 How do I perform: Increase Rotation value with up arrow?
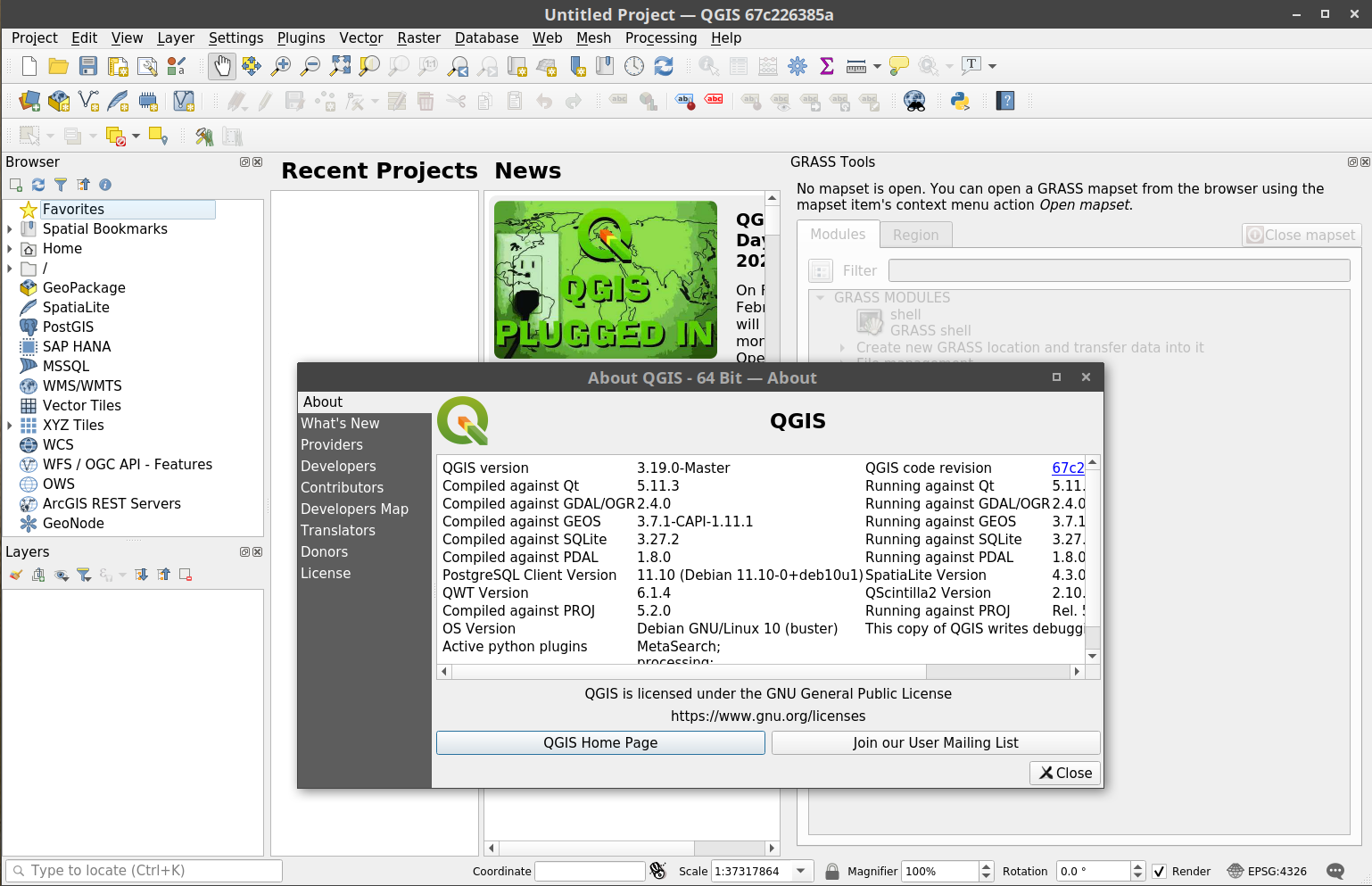(1137, 866)
